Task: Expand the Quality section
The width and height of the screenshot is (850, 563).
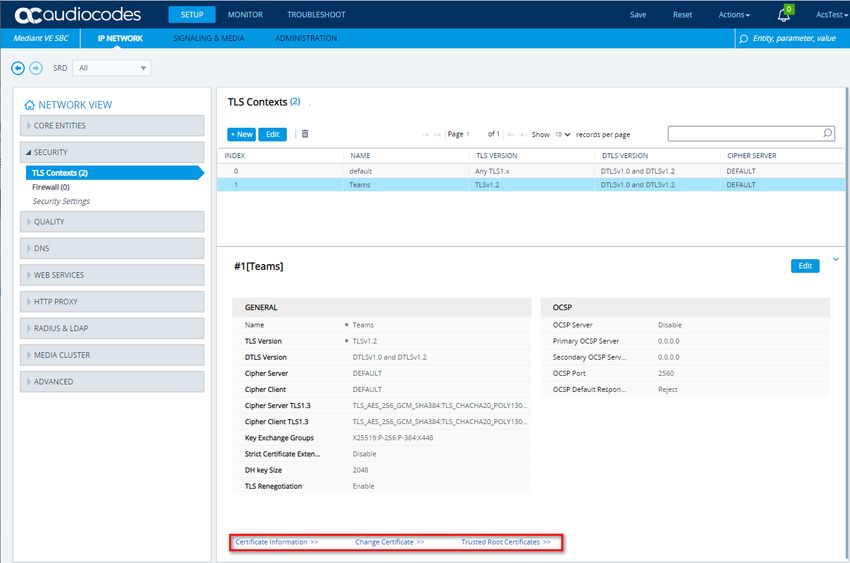Action: pyautogui.click(x=112, y=222)
